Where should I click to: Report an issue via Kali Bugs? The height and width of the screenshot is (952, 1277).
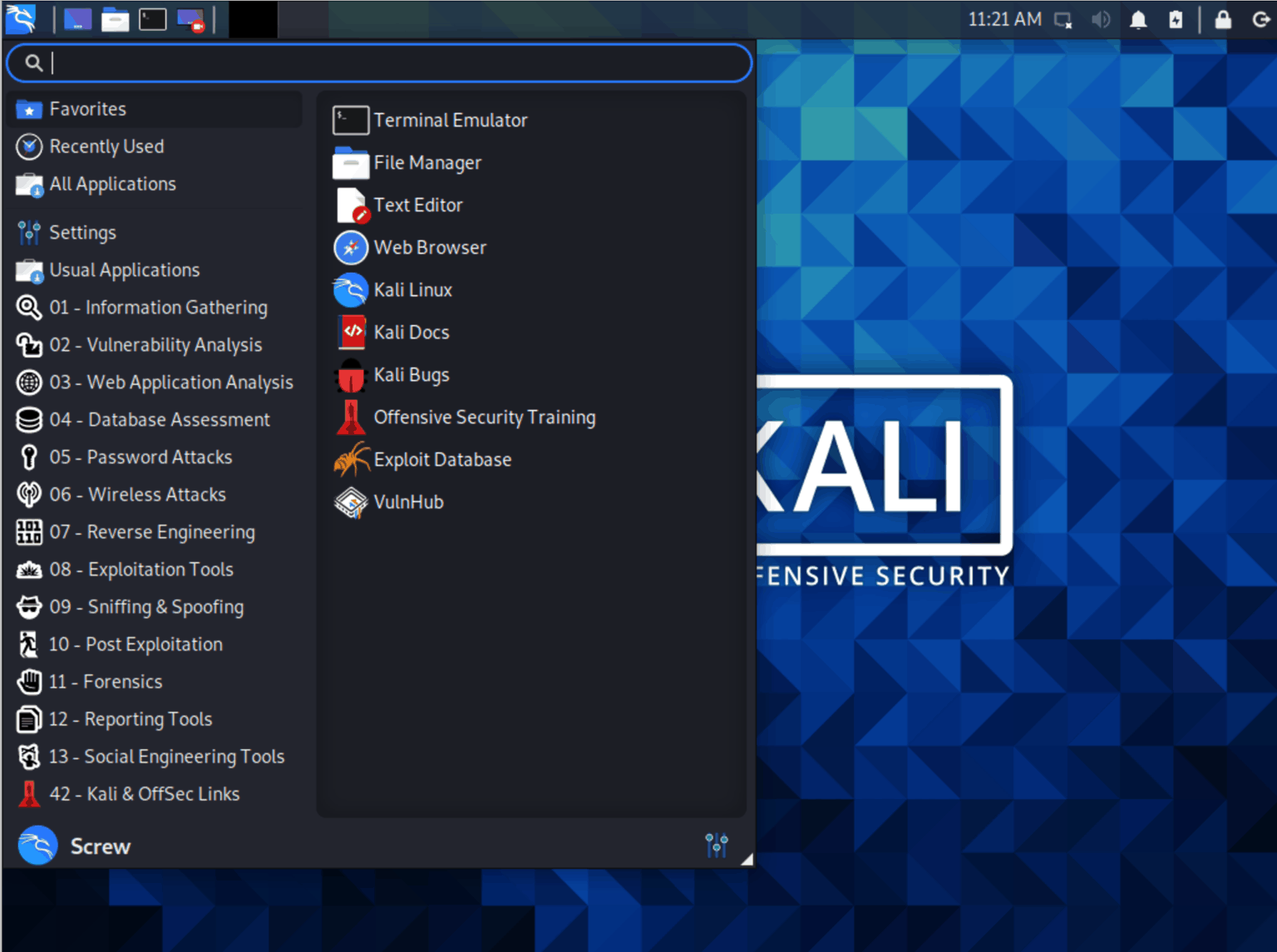coord(411,374)
